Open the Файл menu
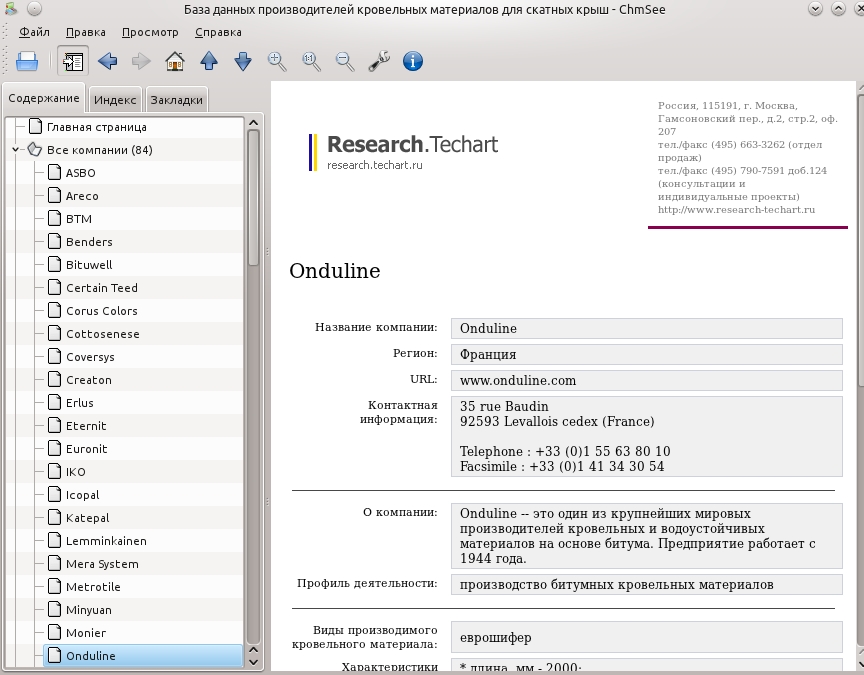The image size is (864, 675). click(34, 32)
